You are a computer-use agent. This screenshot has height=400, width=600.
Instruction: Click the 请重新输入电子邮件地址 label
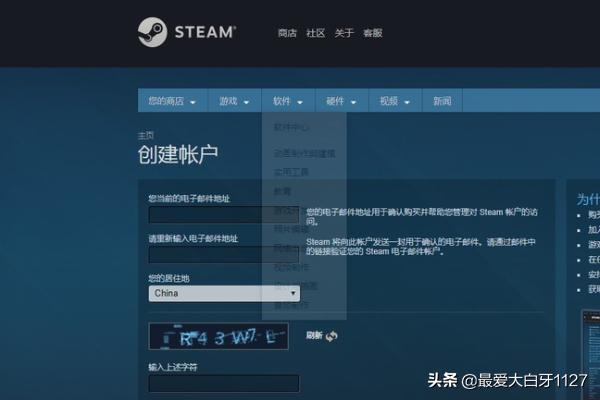[193, 239]
